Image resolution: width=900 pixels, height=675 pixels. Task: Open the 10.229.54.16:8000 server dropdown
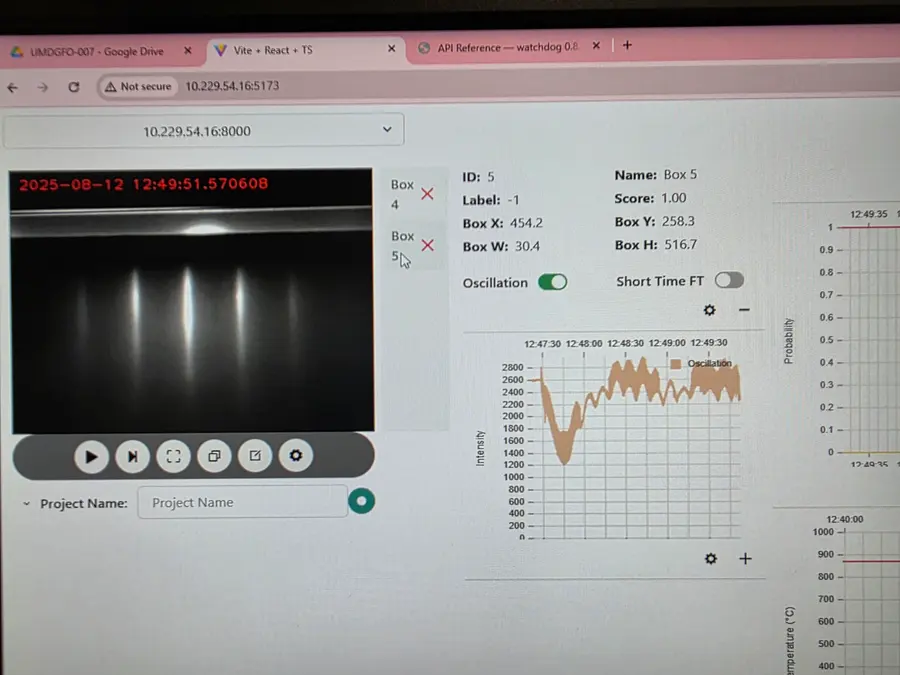coord(204,131)
